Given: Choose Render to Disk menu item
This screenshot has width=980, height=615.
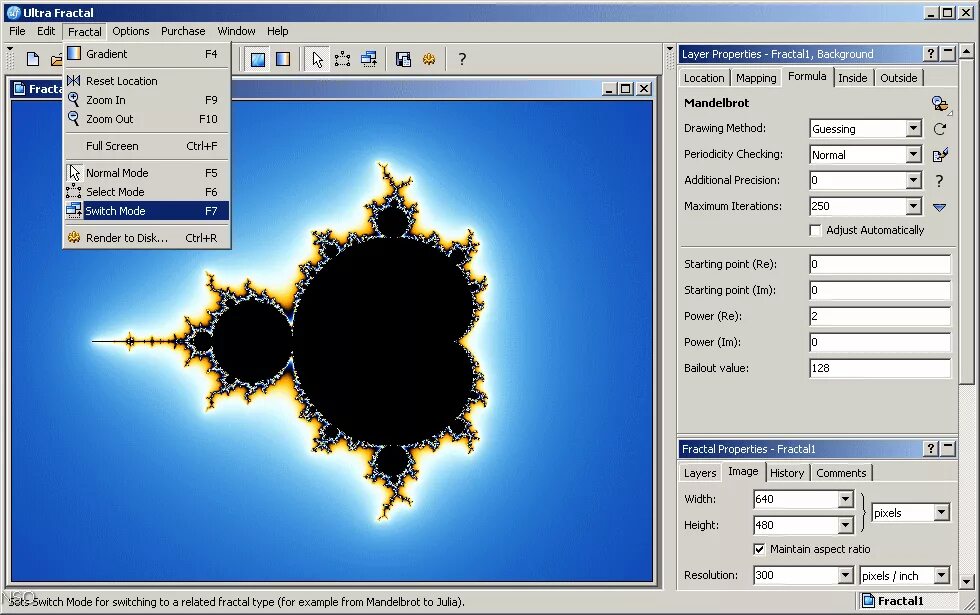Looking at the screenshot, I should [147, 238].
